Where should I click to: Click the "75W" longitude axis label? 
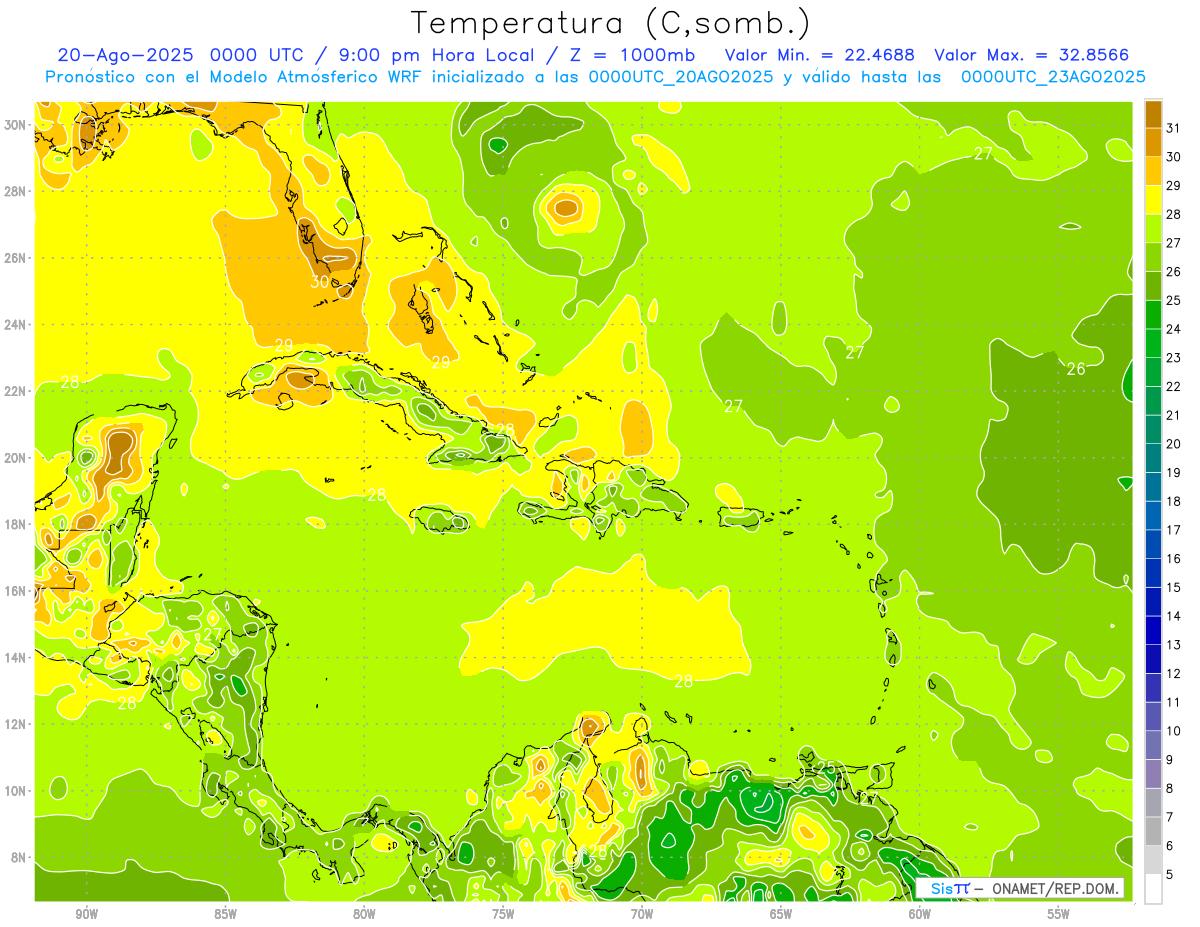click(503, 914)
